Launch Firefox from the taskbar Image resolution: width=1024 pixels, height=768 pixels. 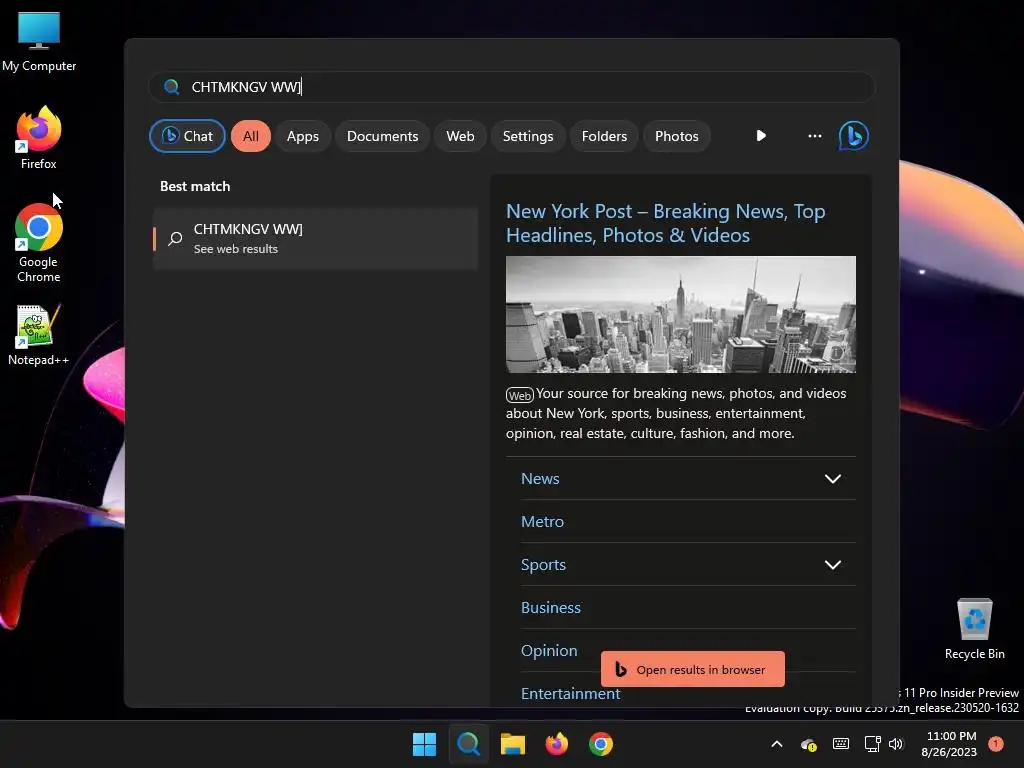click(556, 744)
